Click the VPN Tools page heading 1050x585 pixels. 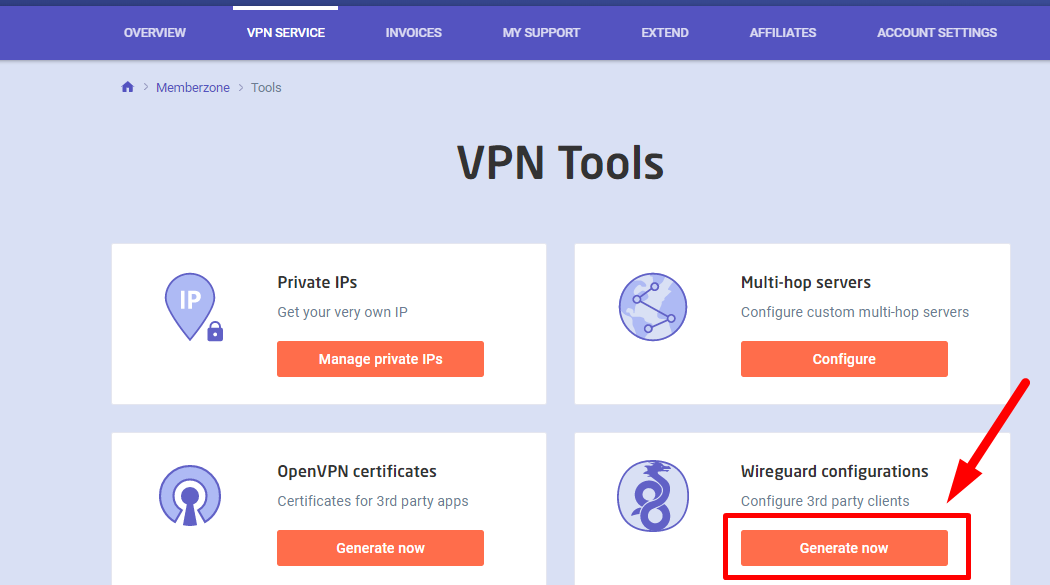tap(560, 163)
